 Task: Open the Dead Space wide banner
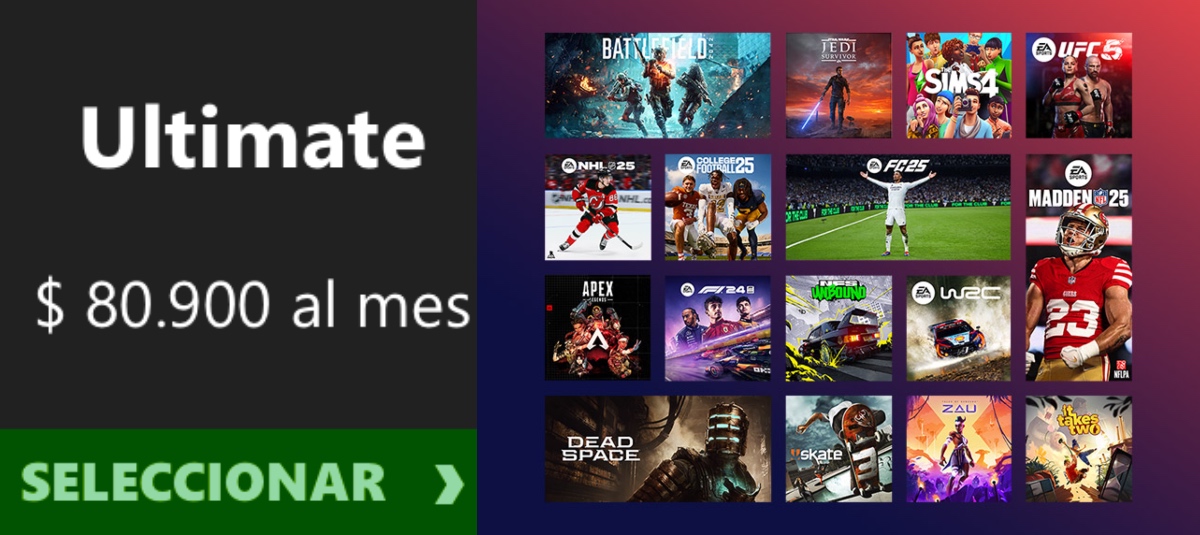pos(657,449)
